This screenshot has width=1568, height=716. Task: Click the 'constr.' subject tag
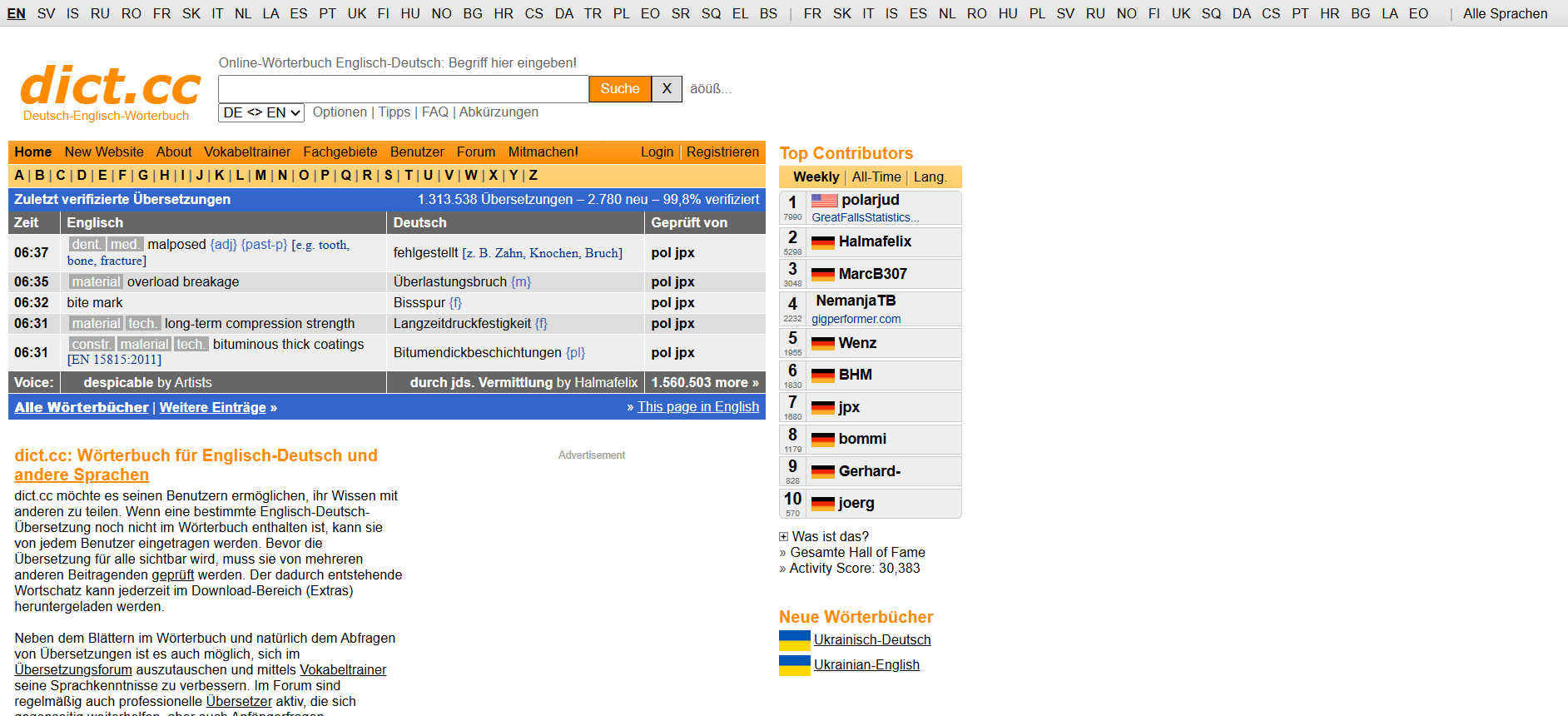click(x=92, y=345)
